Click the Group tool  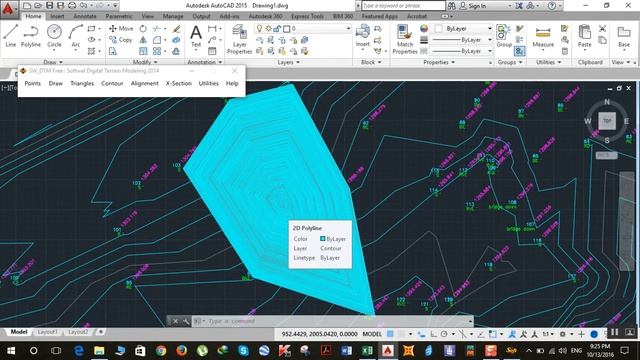(x=504, y=36)
